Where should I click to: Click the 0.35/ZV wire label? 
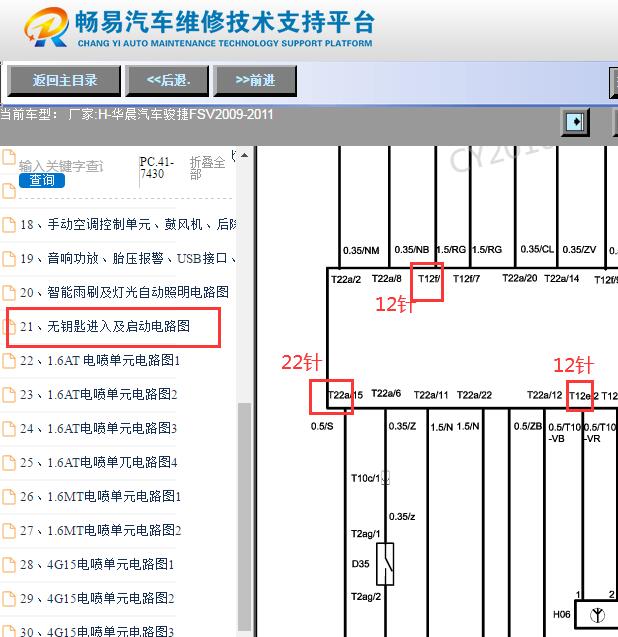[x=579, y=249]
